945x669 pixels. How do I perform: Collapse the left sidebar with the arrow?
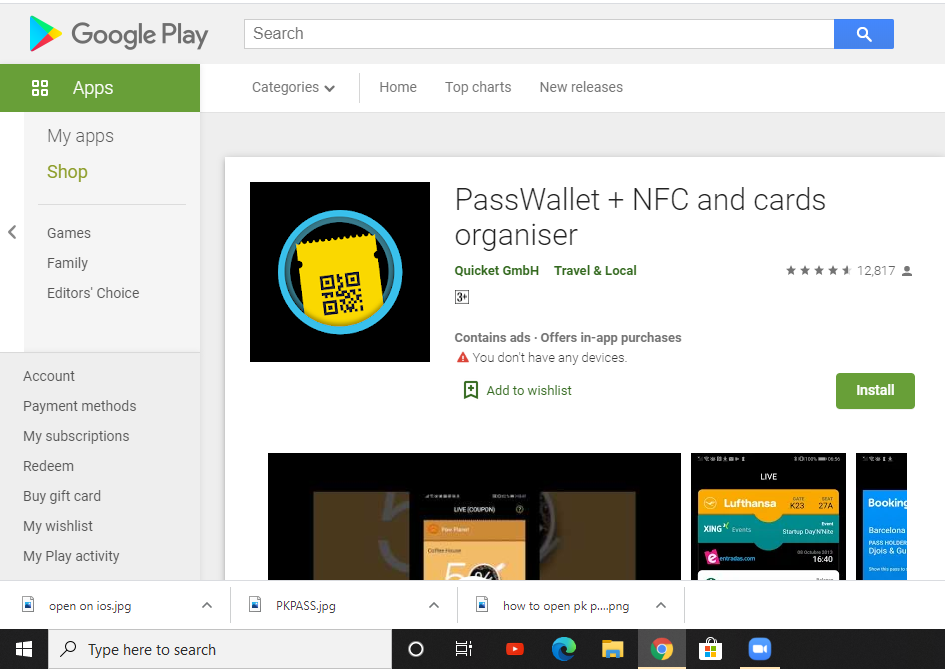12,232
